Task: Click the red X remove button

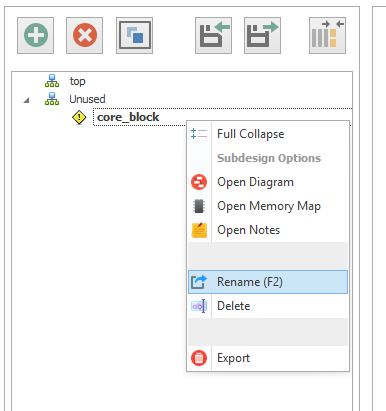Action: 85,35
